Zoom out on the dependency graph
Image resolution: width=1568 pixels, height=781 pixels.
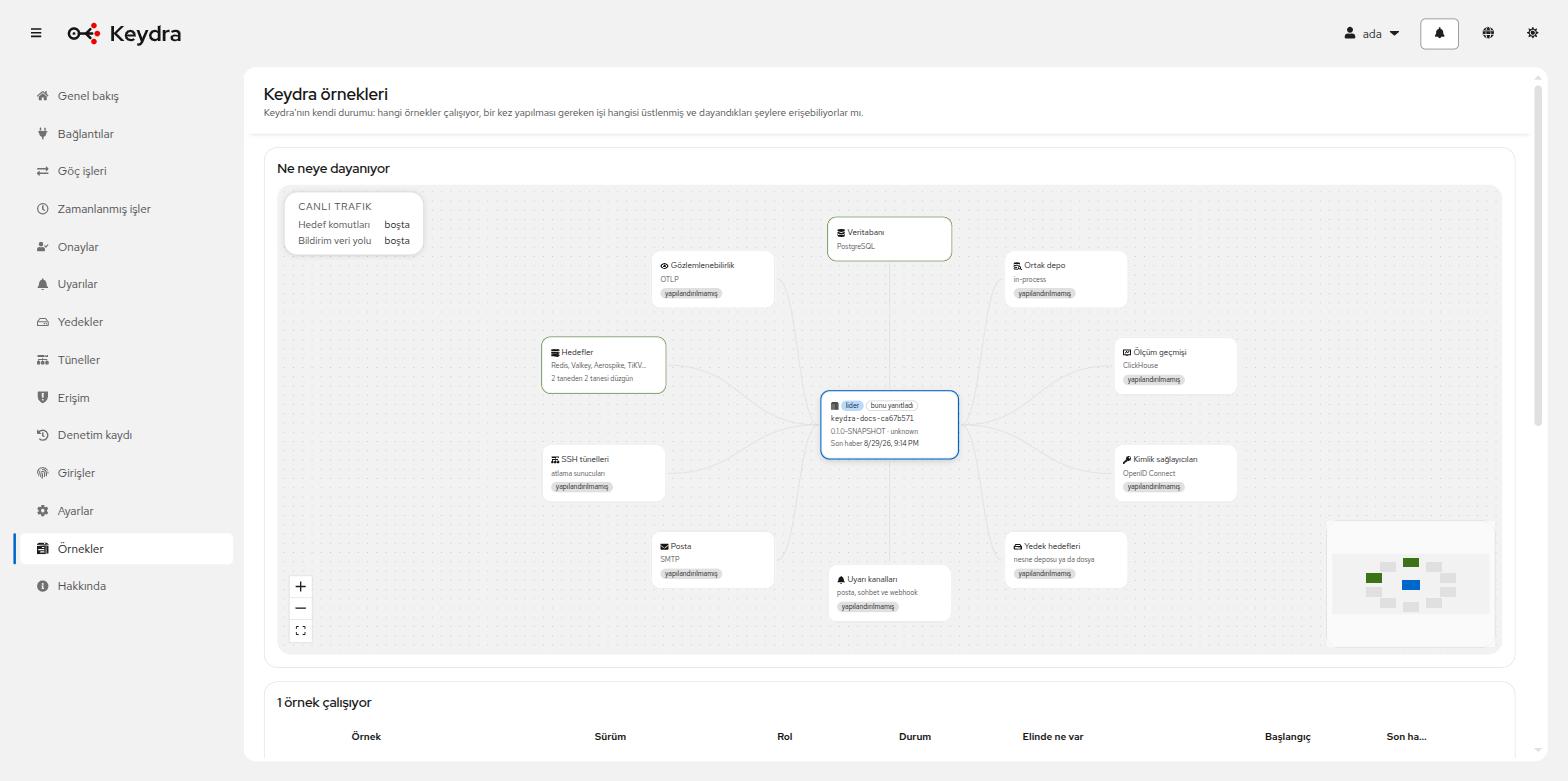pos(300,608)
